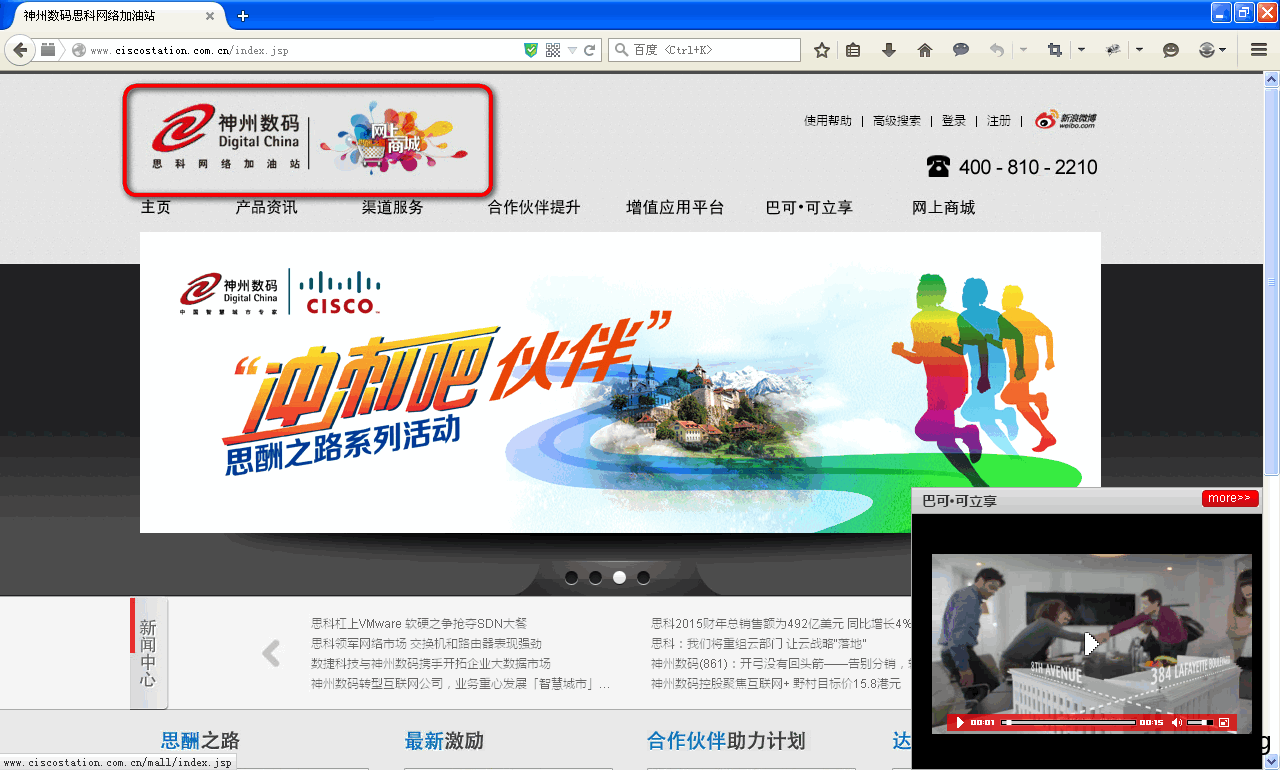This screenshot has width=1280, height=770.
Task: Open 合作伙伴提升 navigation item
Action: 534,208
